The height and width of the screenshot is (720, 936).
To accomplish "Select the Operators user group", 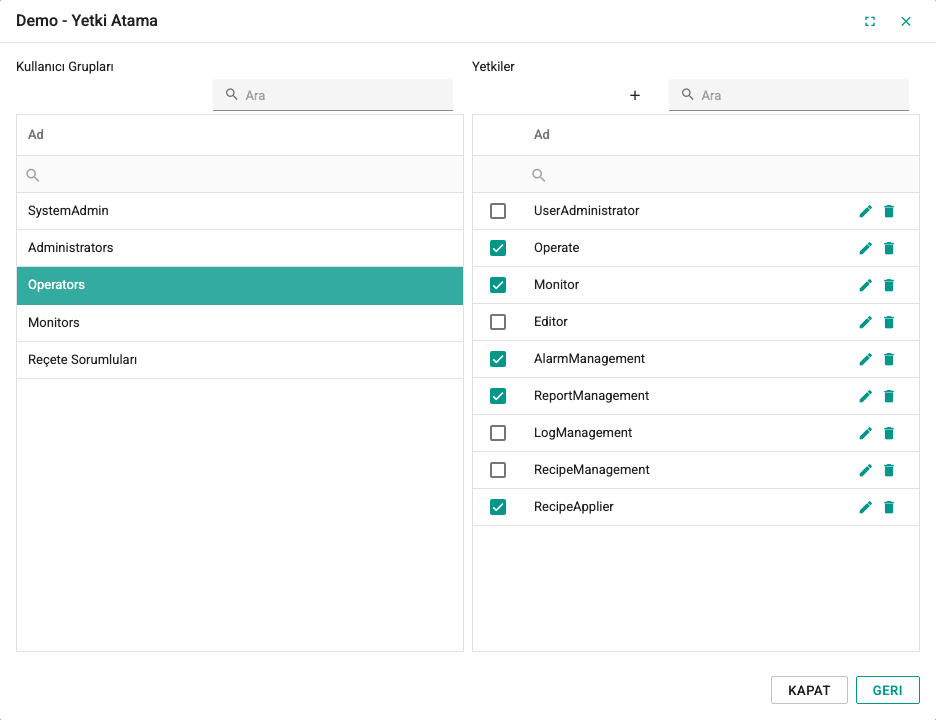I will click(240, 285).
